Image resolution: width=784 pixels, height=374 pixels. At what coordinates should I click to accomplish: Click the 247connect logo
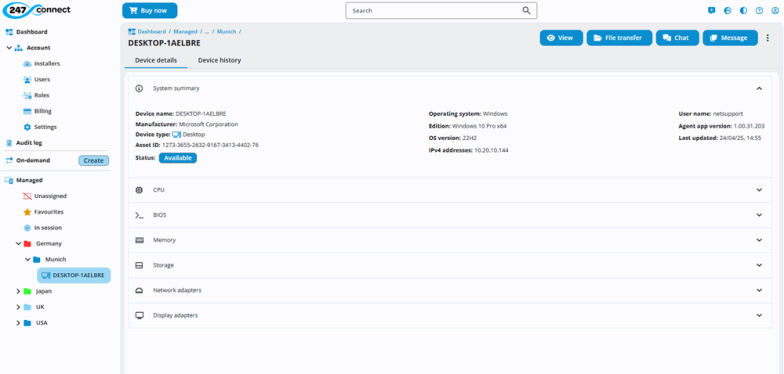(36, 10)
